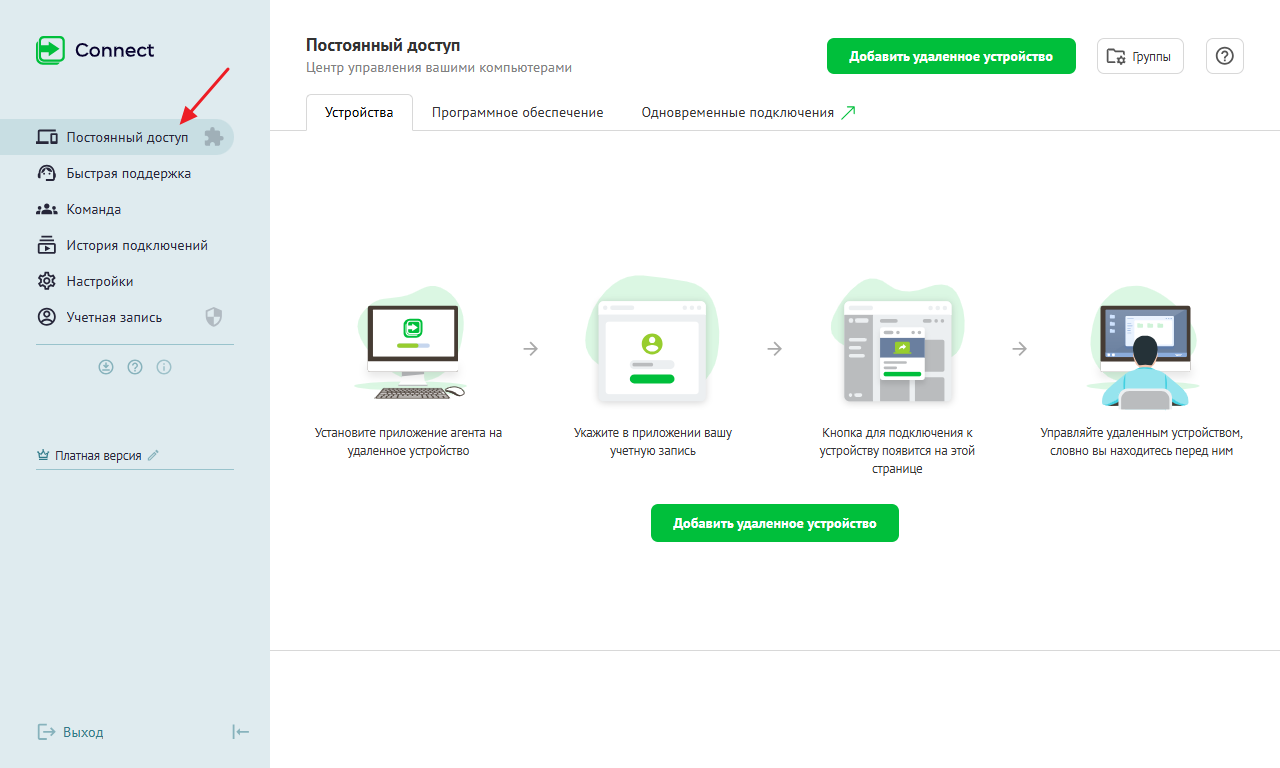Open История подключений
The width and height of the screenshot is (1280, 768).
point(136,245)
